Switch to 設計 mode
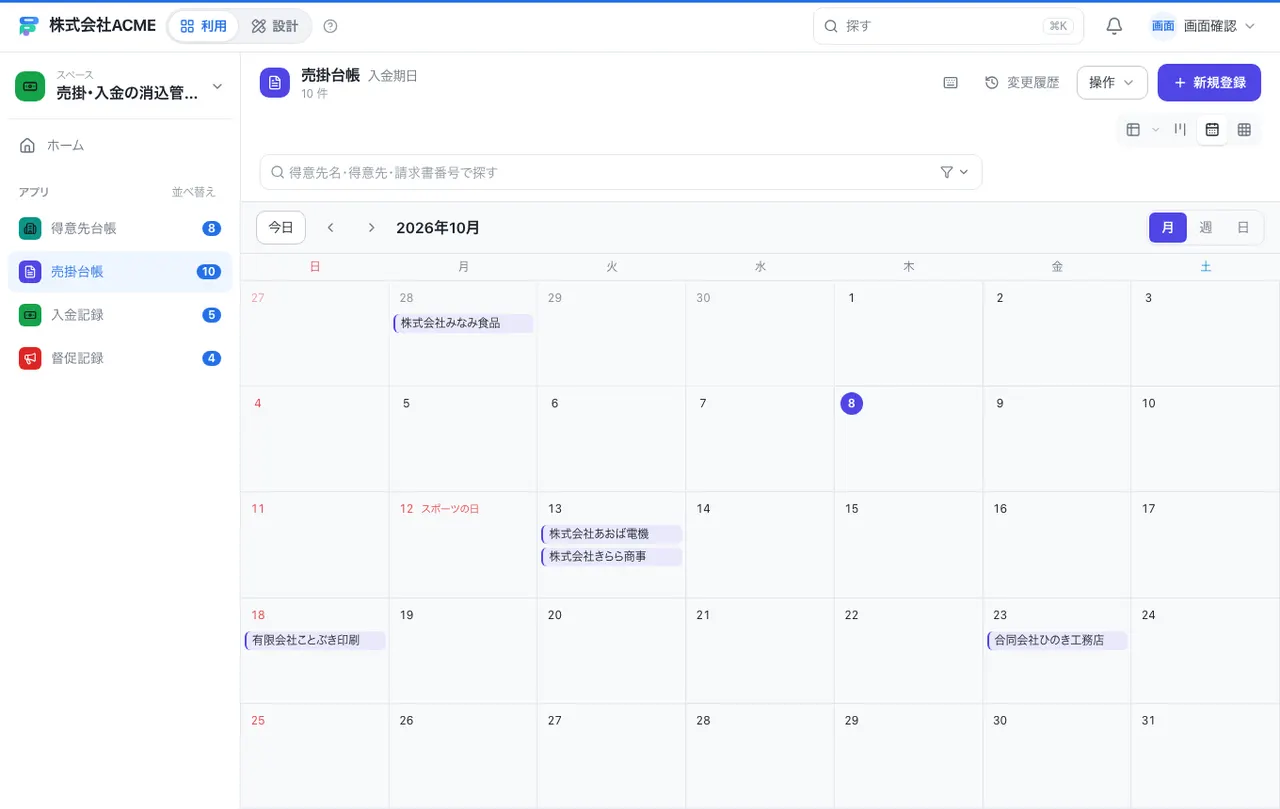This screenshot has width=1280, height=809. [275, 26]
